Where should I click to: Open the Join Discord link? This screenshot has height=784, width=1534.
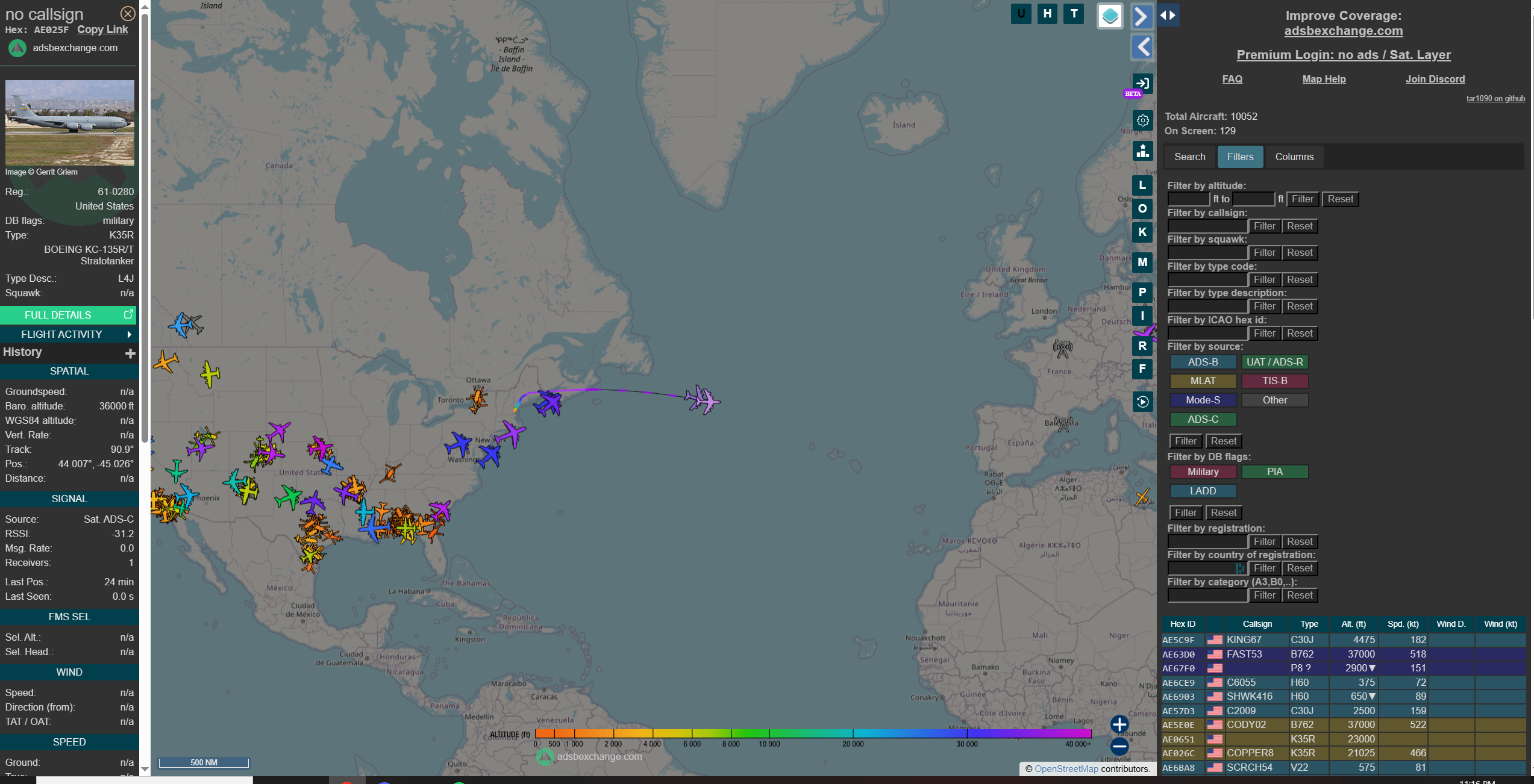(1435, 79)
